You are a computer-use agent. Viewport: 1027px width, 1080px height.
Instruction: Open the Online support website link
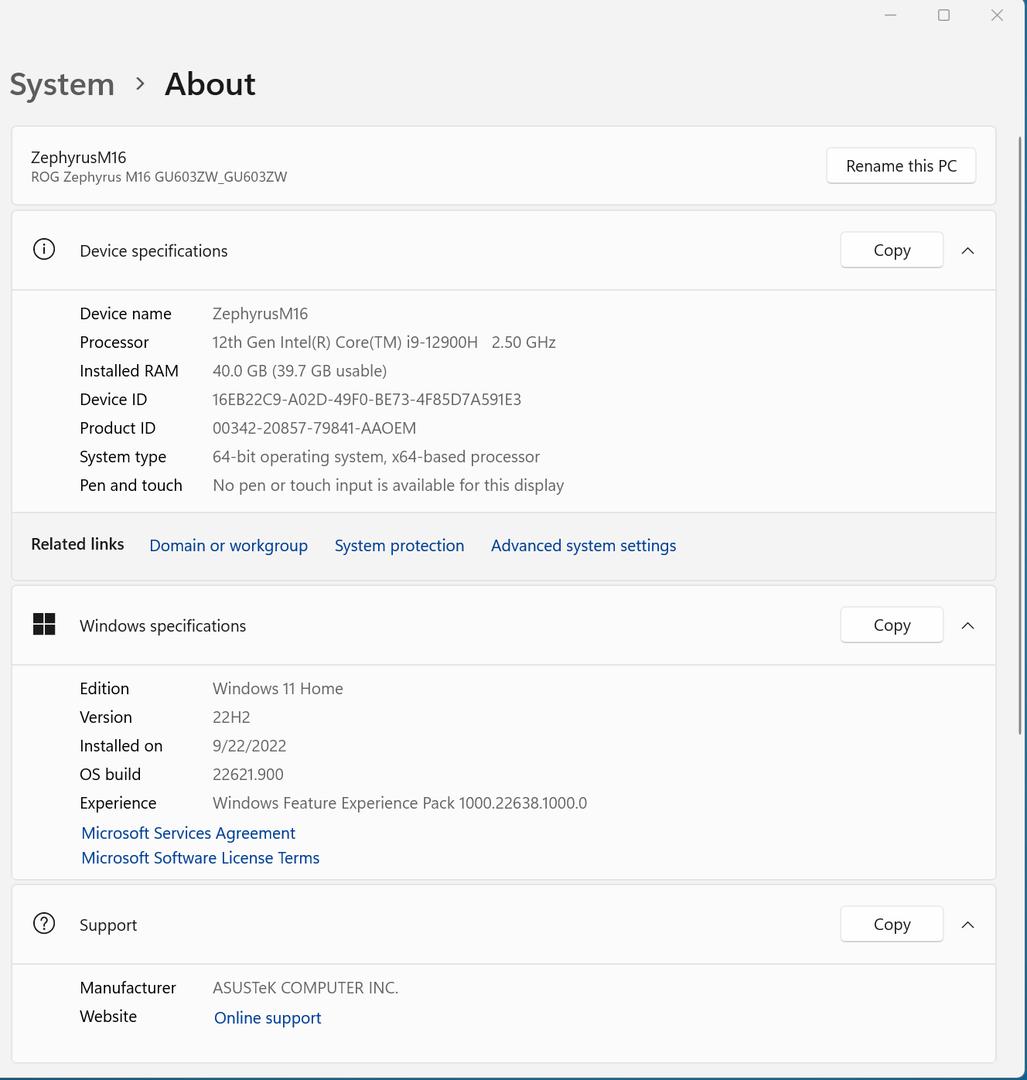[x=267, y=1017]
